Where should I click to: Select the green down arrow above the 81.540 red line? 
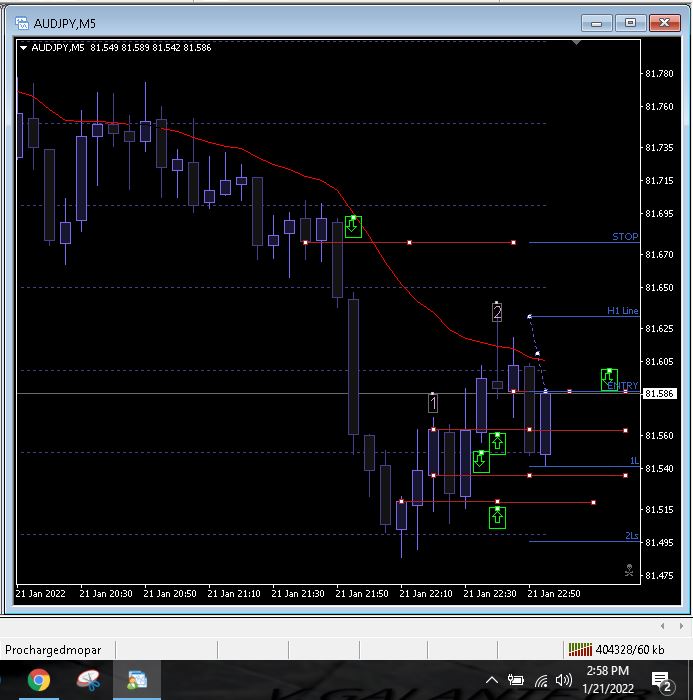coord(481,461)
